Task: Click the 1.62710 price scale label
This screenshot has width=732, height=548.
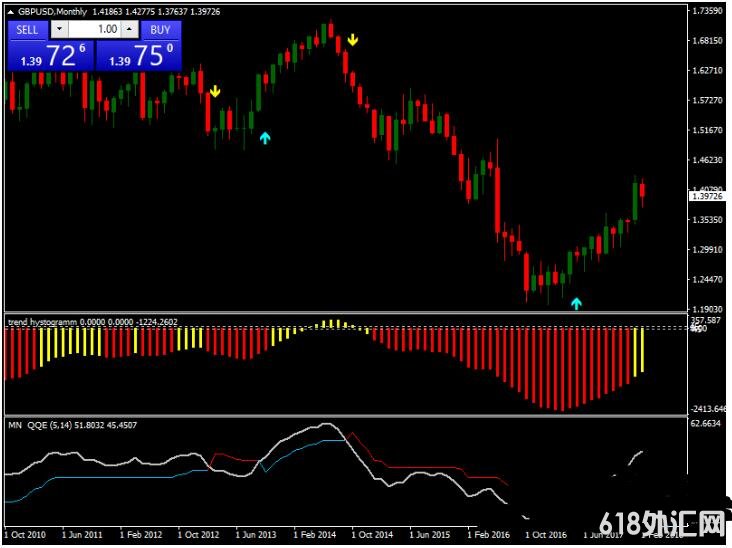Action: (707, 70)
